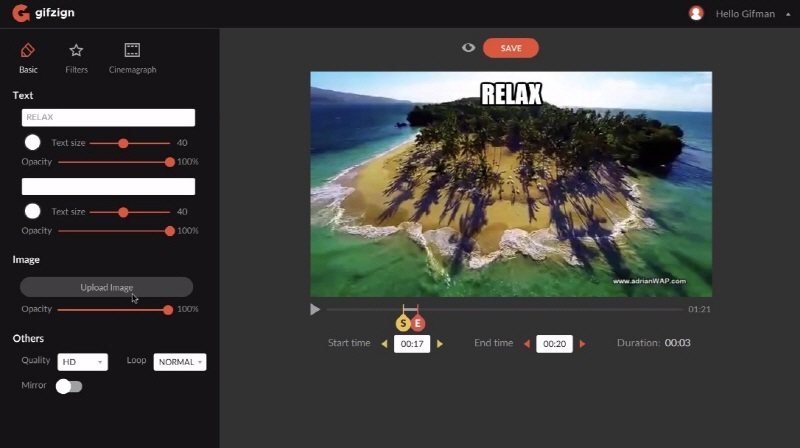Decrease End time with left arrow

pyautogui.click(x=527, y=344)
